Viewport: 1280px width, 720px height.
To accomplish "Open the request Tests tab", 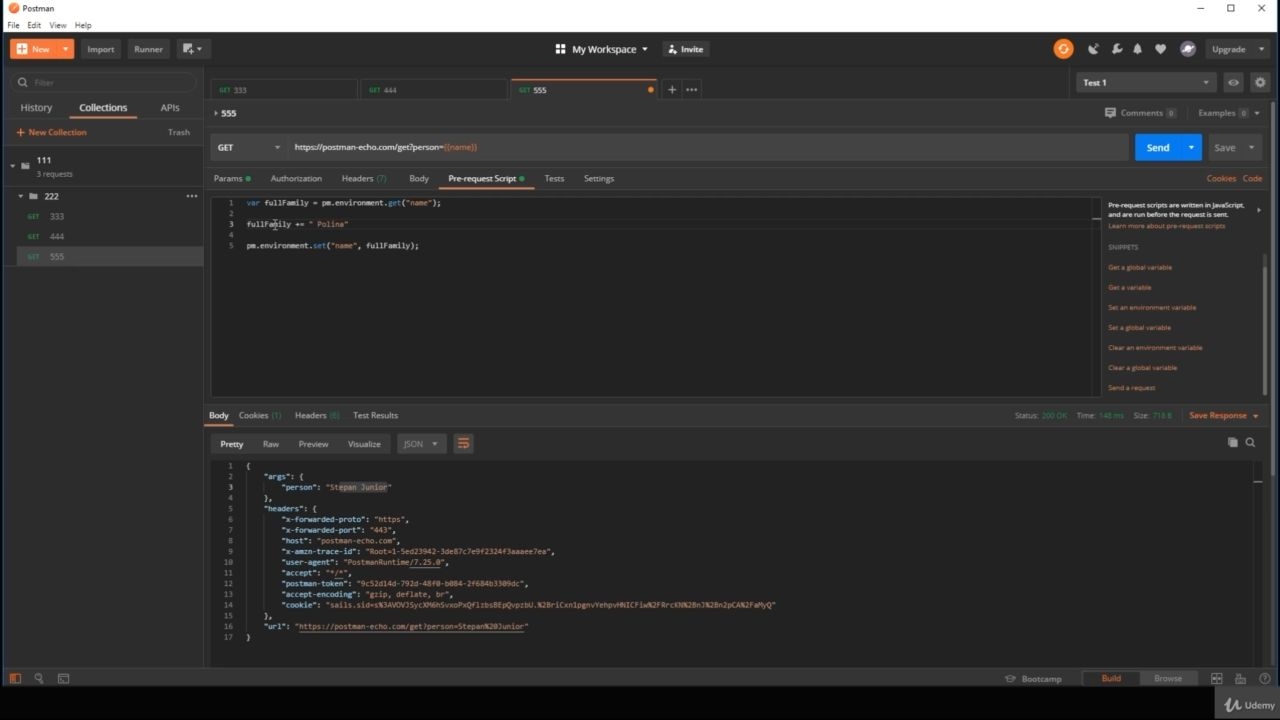I will [x=554, y=178].
